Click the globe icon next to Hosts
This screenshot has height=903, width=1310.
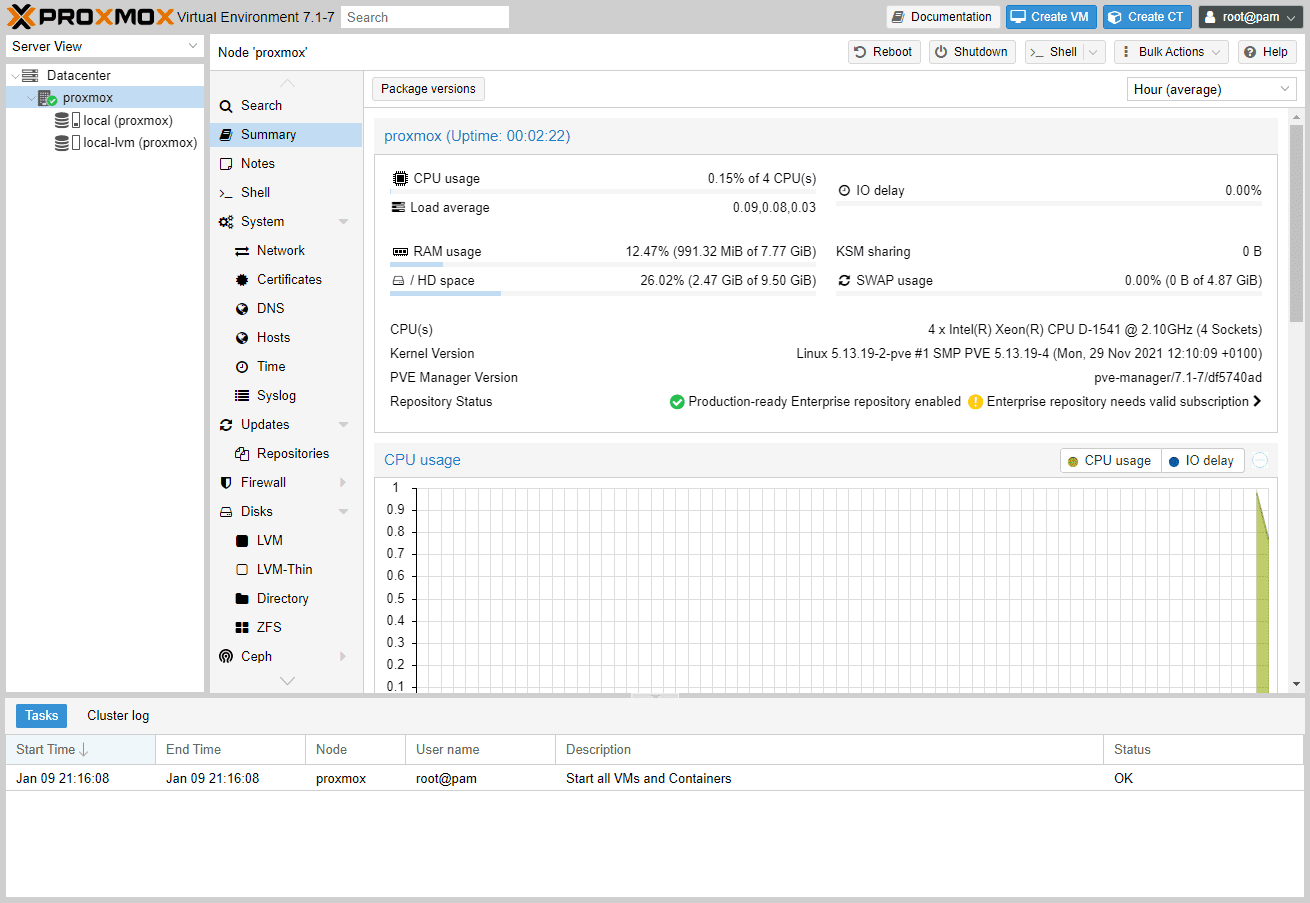click(242, 338)
